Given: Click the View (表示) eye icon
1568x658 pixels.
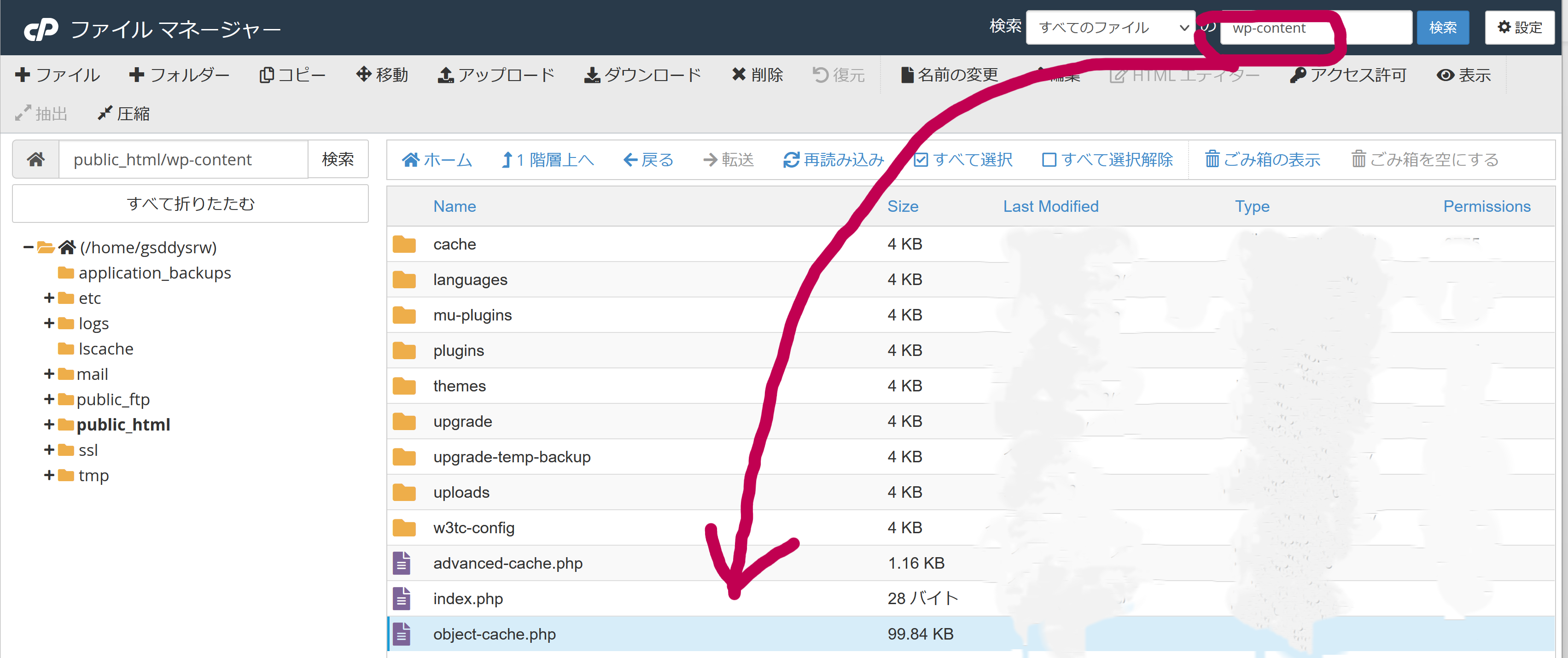Looking at the screenshot, I should pyautogui.click(x=1445, y=75).
